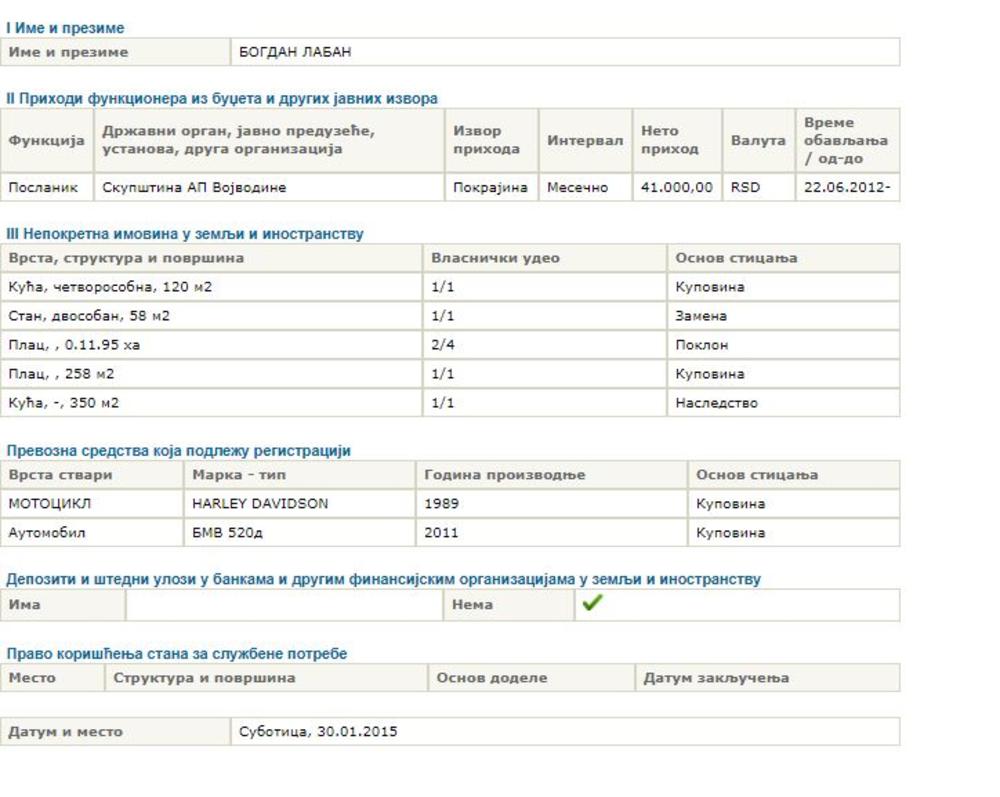Click the name field БОГДАН ЛАБАН
Image resolution: width=1000 pixels, height=797 pixels.
pyautogui.click(x=295, y=52)
